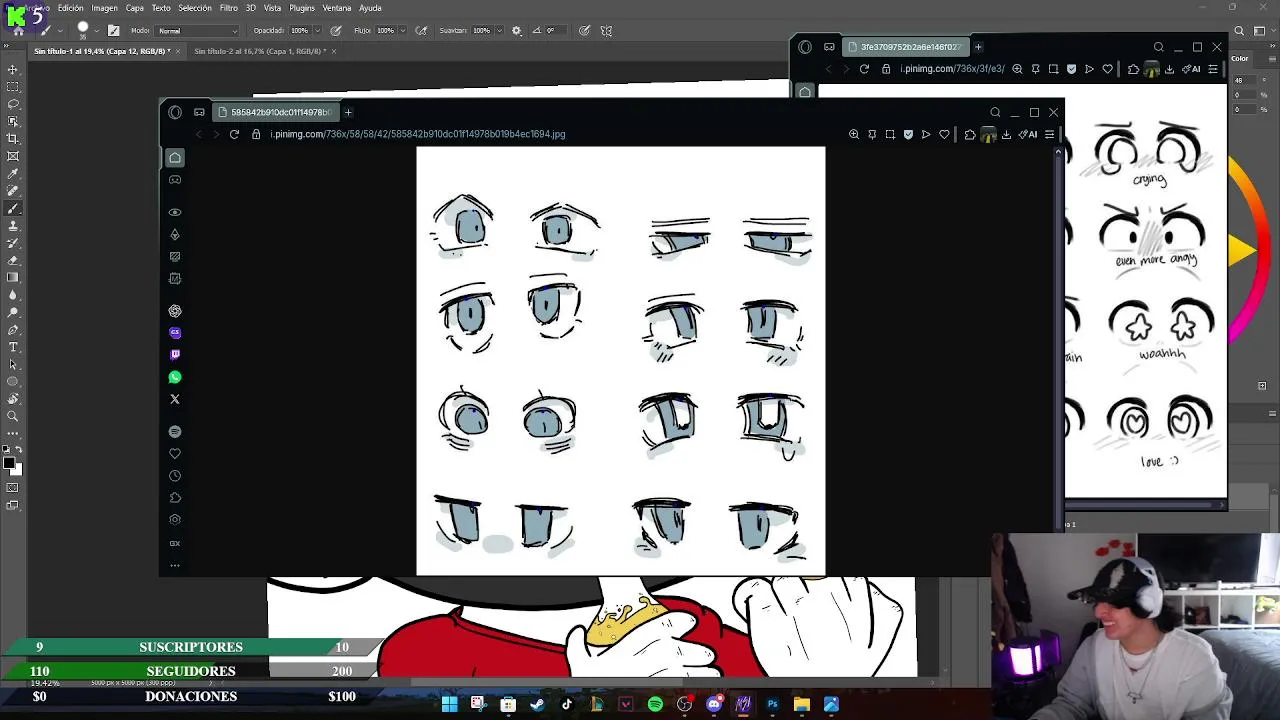Open Steam from the Windows taskbar

[x=537, y=704]
